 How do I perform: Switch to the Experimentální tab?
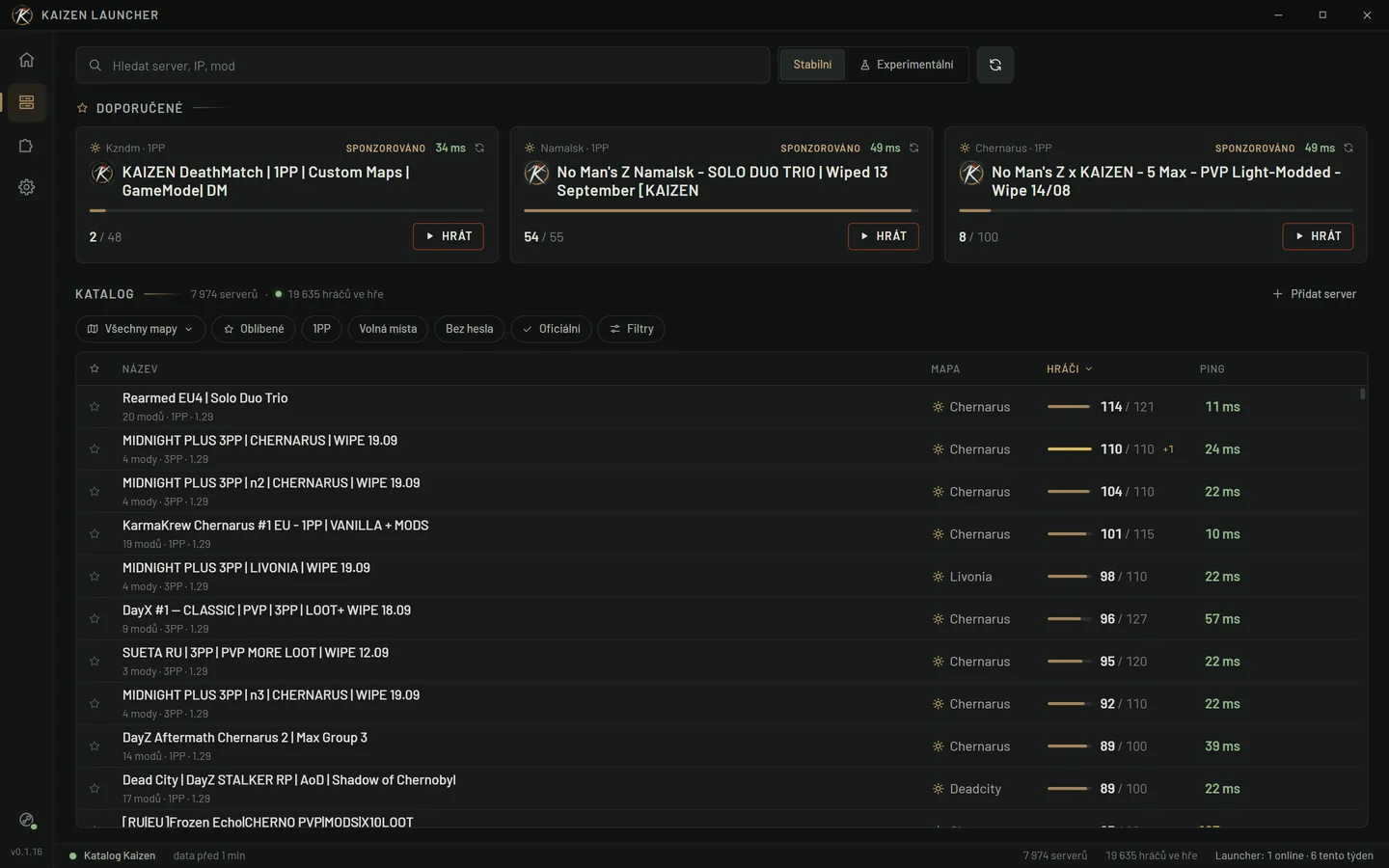point(907,65)
